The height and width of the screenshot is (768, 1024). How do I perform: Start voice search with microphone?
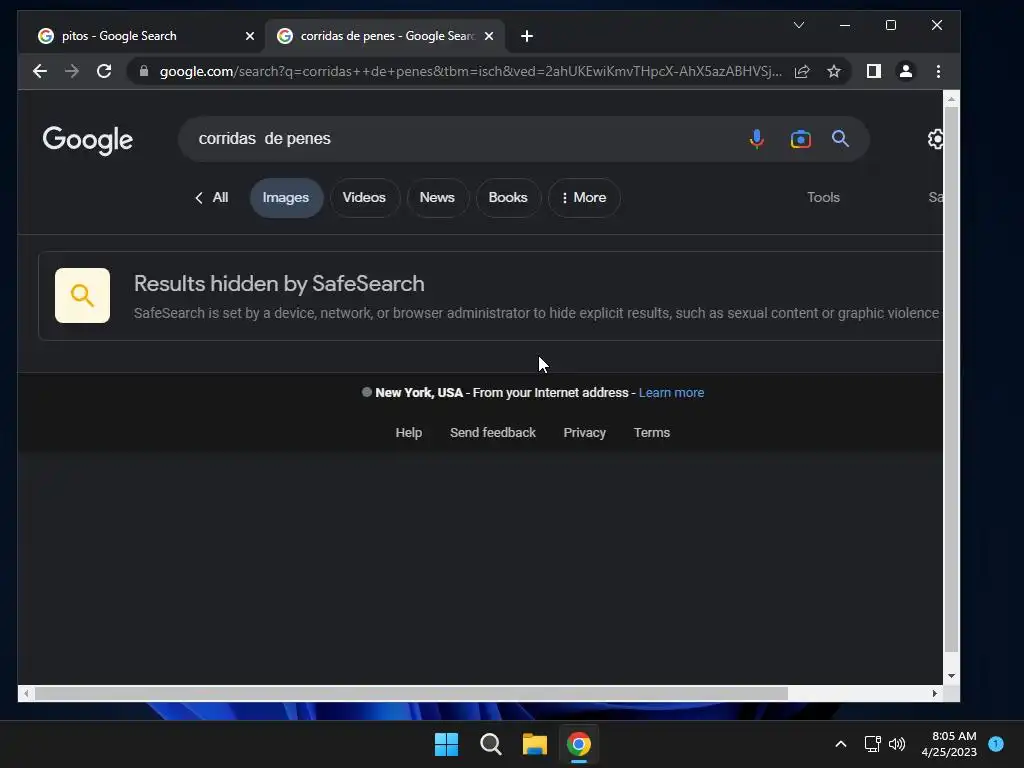757,138
